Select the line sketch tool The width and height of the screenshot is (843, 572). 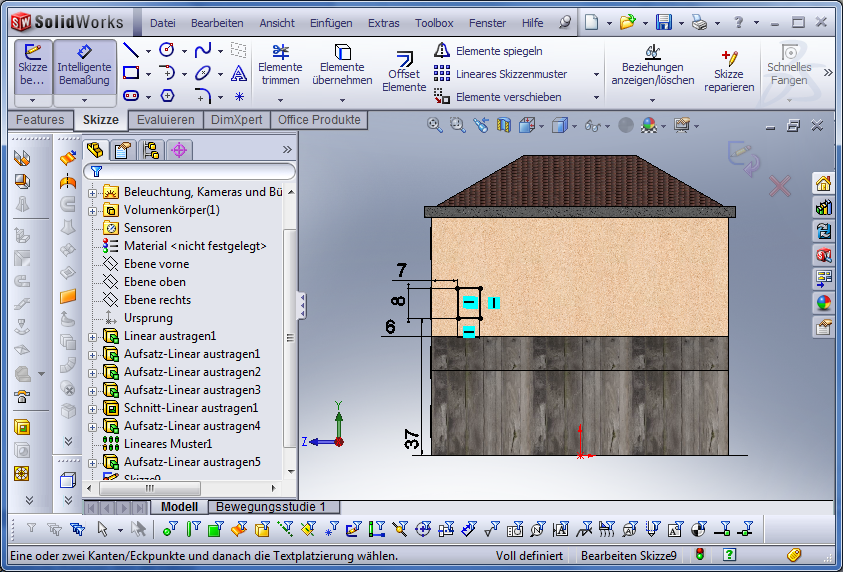pyautogui.click(x=131, y=50)
